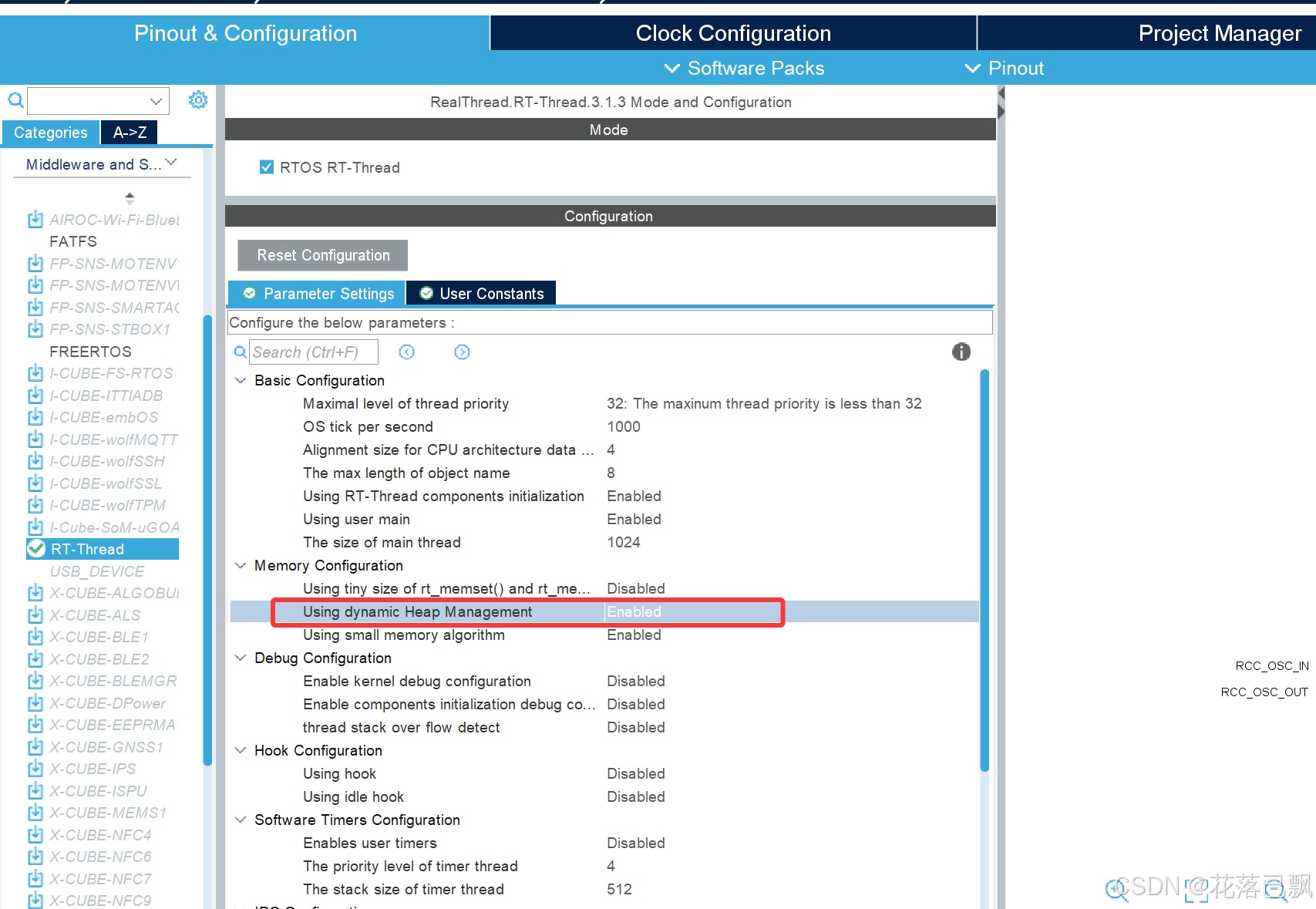The width and height of the screenshot is (1316, 909).
Task: Select FREERTOS in the middleware list
Action: click(90, 352)
